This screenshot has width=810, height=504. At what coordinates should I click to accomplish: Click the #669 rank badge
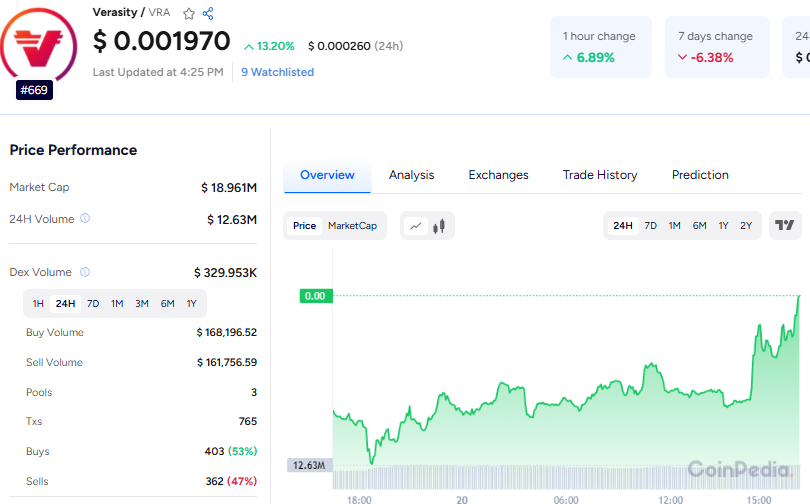coord(34,90)
